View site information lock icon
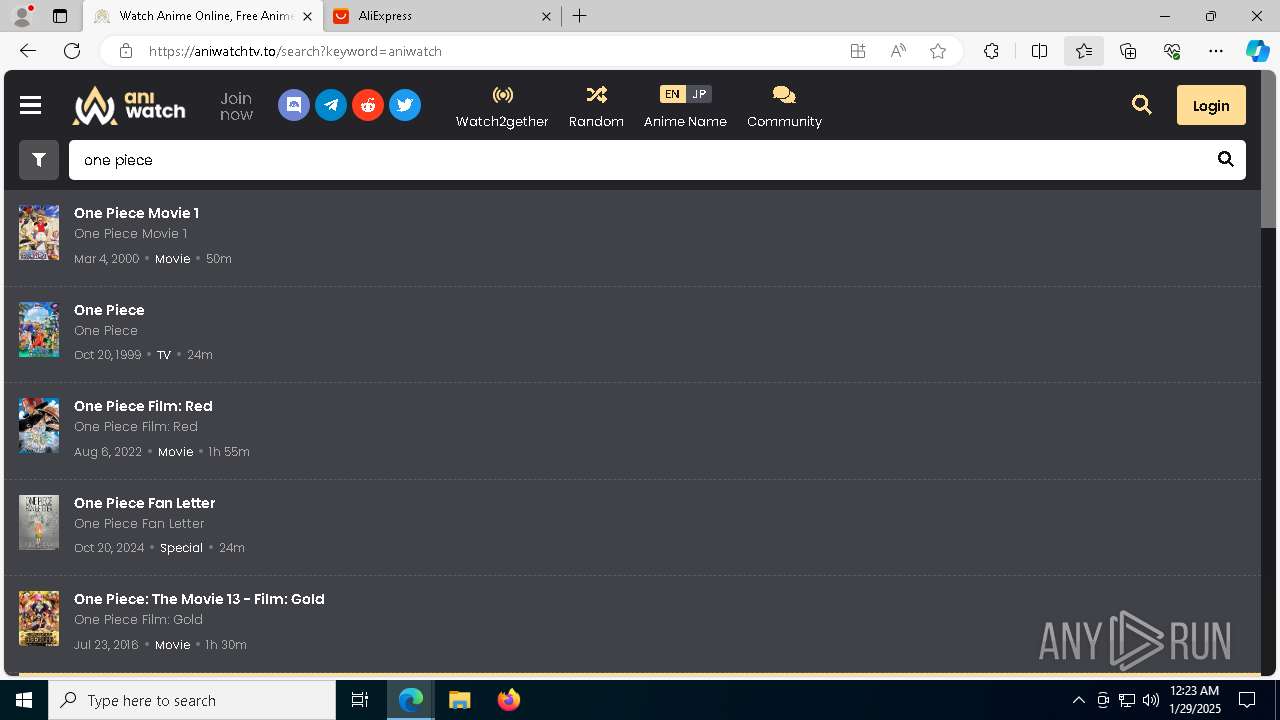Image resolution: width=1280 pixels, height=720 pixels. tap(125, 51)
